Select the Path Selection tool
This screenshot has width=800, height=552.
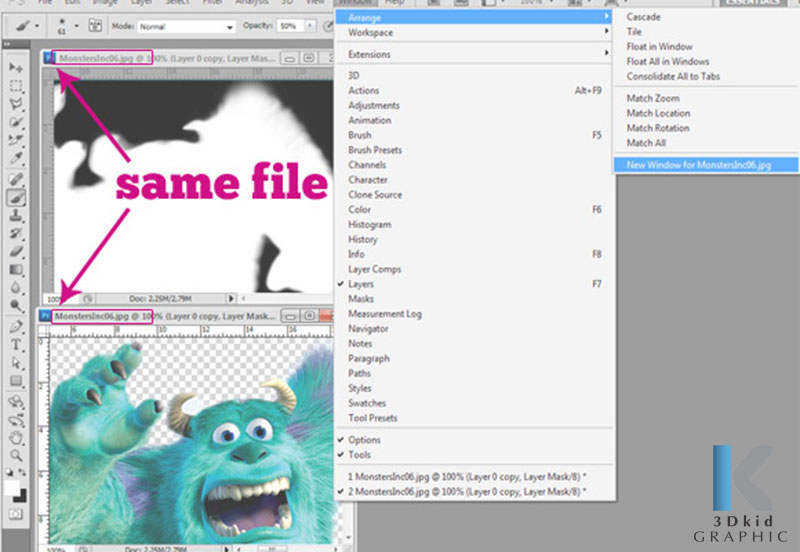[x=16, y=363]
